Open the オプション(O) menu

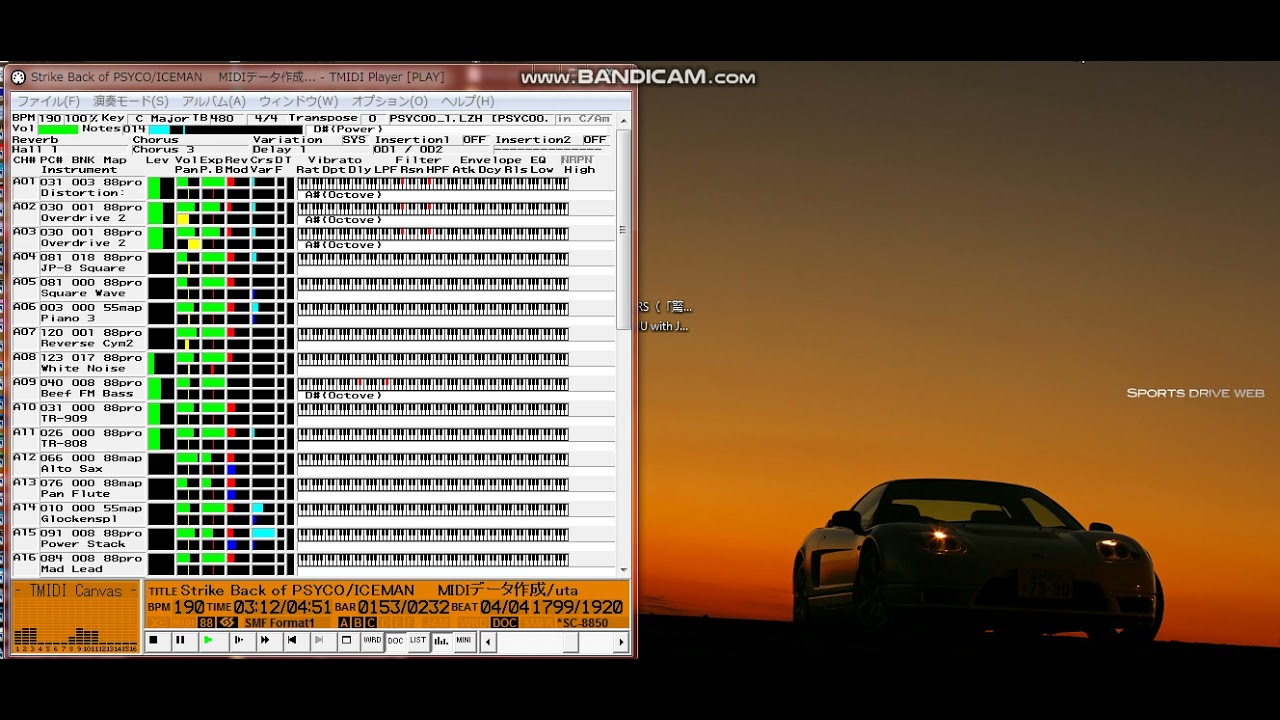[389, 101]
